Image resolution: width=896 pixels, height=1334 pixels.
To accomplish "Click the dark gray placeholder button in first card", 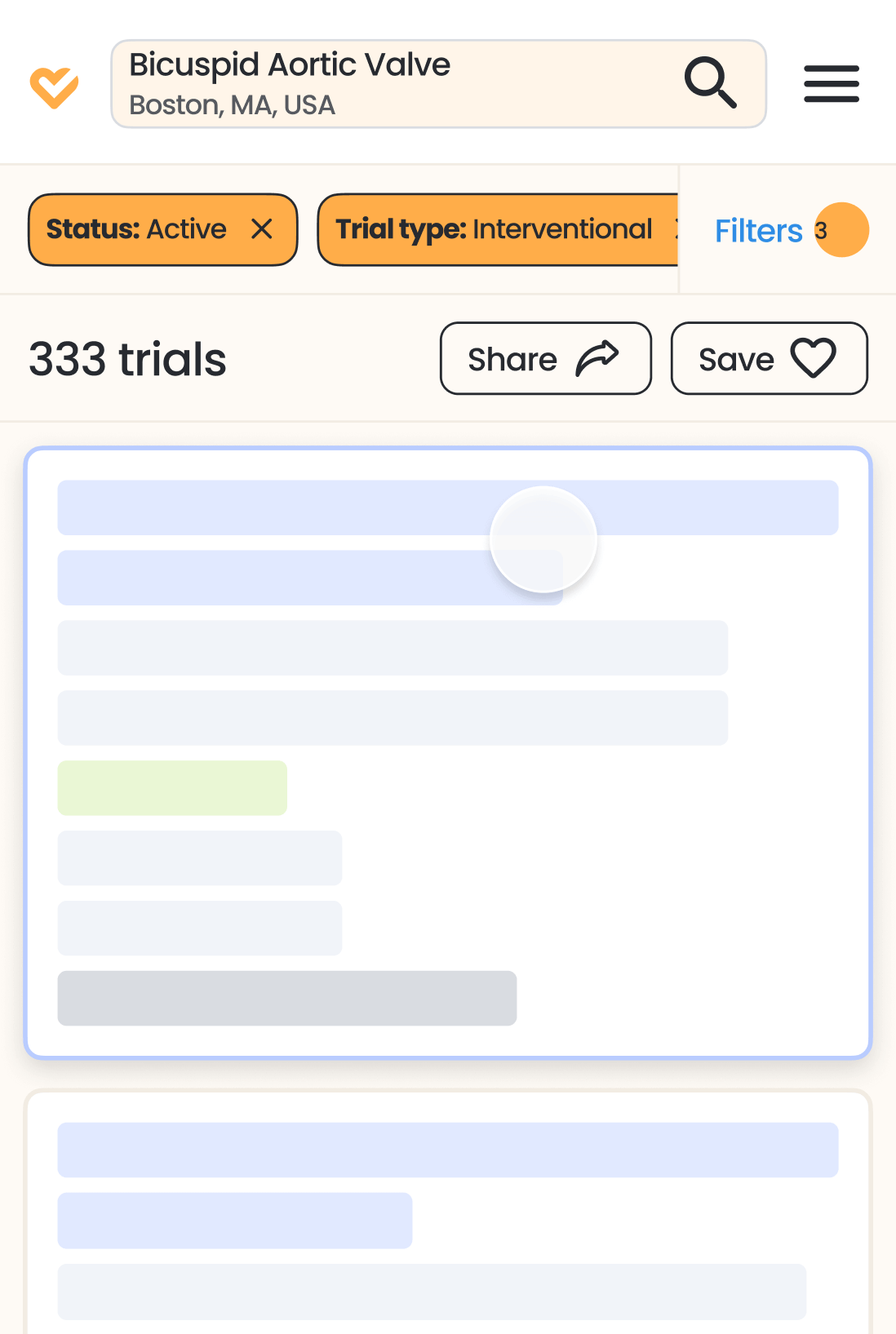I will [287, 998].
